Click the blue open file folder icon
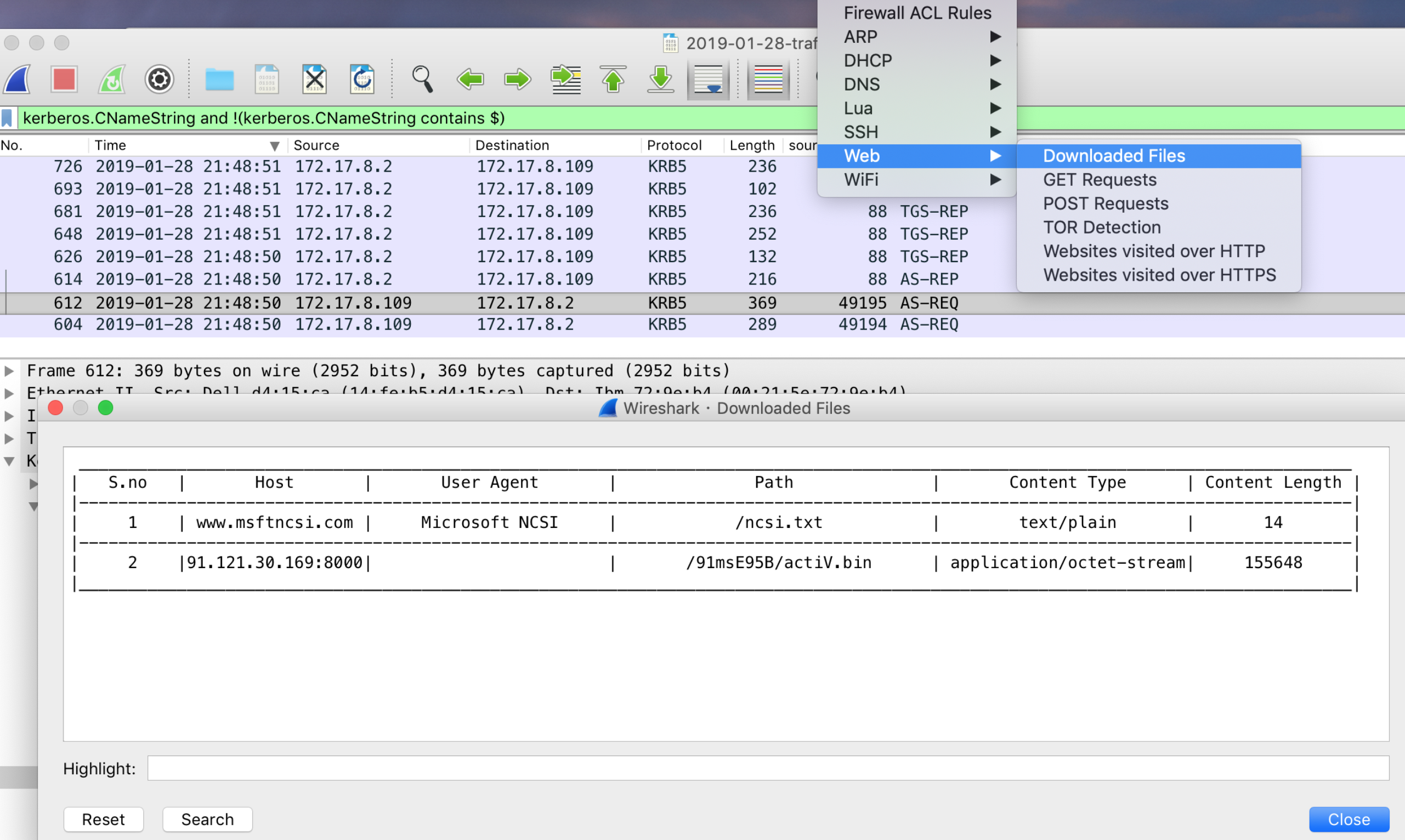 pyautogui.click(x=219, y=80)
